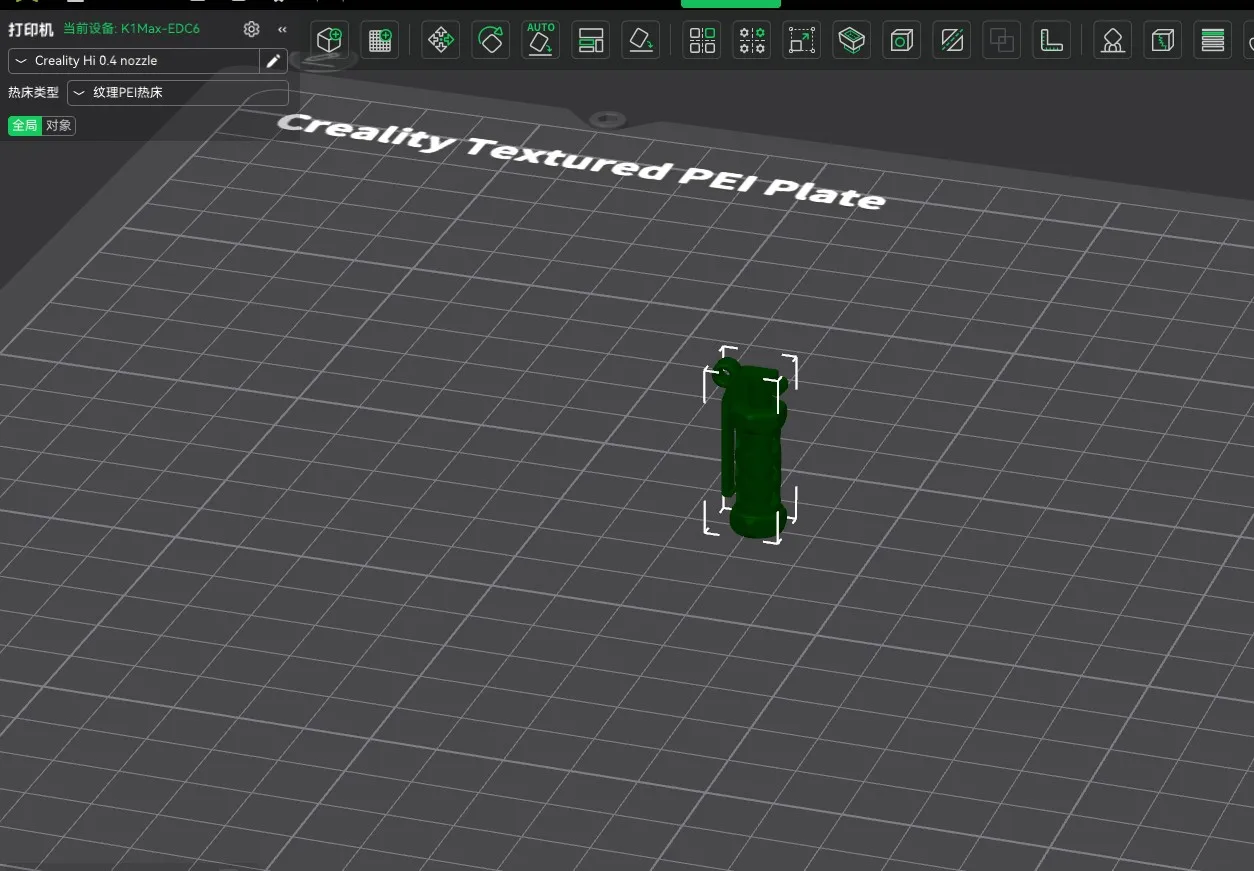This screenshot has width=1254, height=871.
Task: Click the stacked panels layout icon
Action: (x=591, y=40)
